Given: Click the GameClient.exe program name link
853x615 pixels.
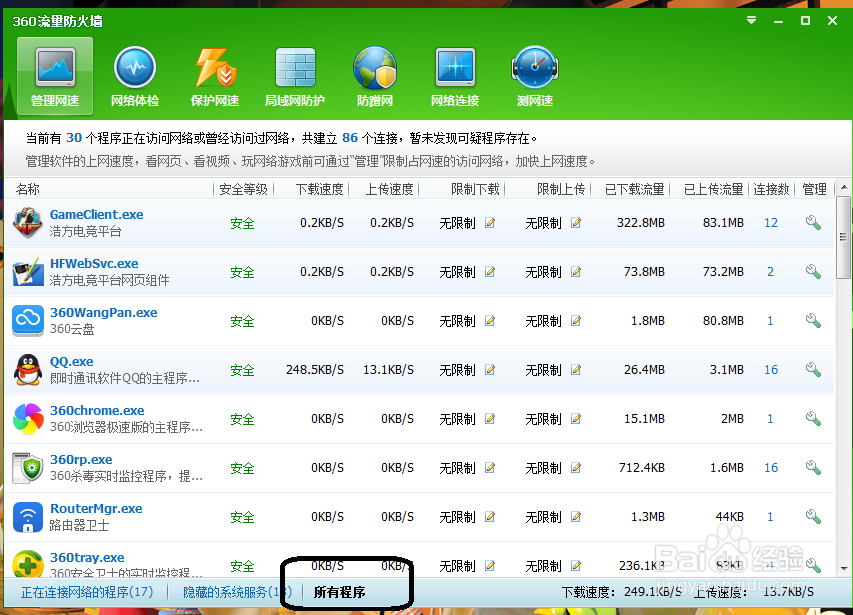Looking at the screenshot, I should tap(96, 214).
